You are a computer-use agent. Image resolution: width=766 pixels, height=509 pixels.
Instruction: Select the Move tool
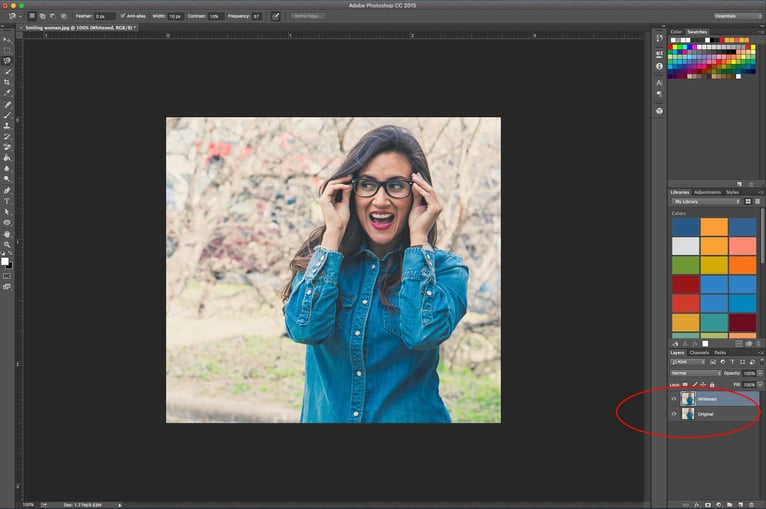[7, 40]
